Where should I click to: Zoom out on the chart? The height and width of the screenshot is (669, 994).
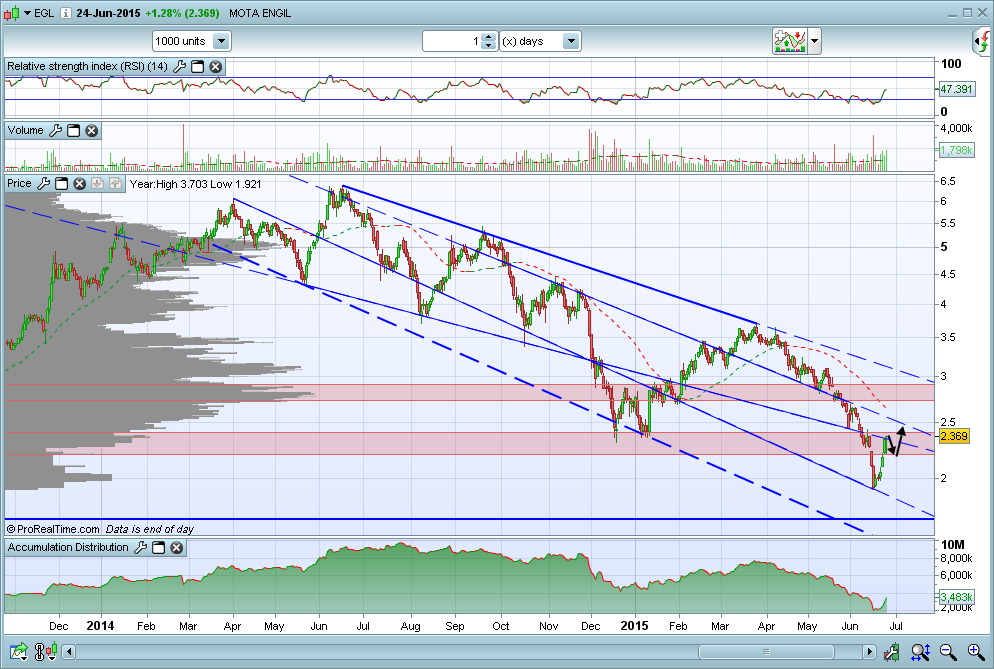click(948, 651)
